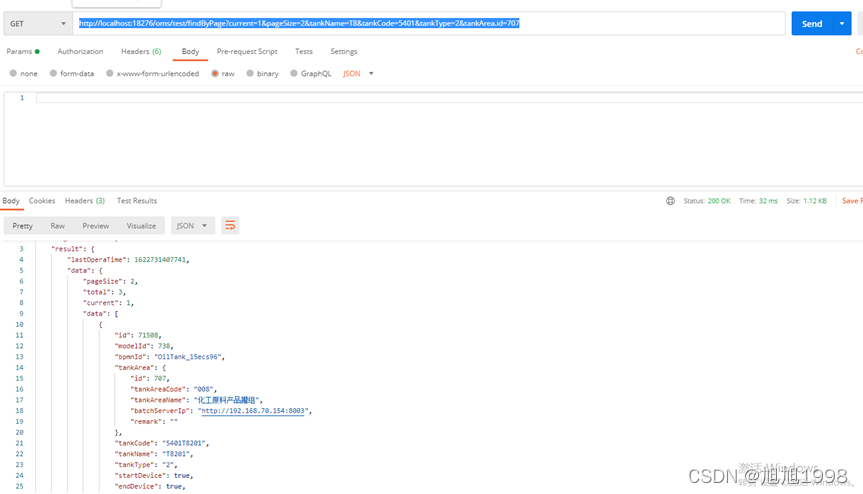Viewport: 863px width, 494px height.
Task: Click the "startDevice": true line
Action: pyautogui.click(x=154, y=476)
